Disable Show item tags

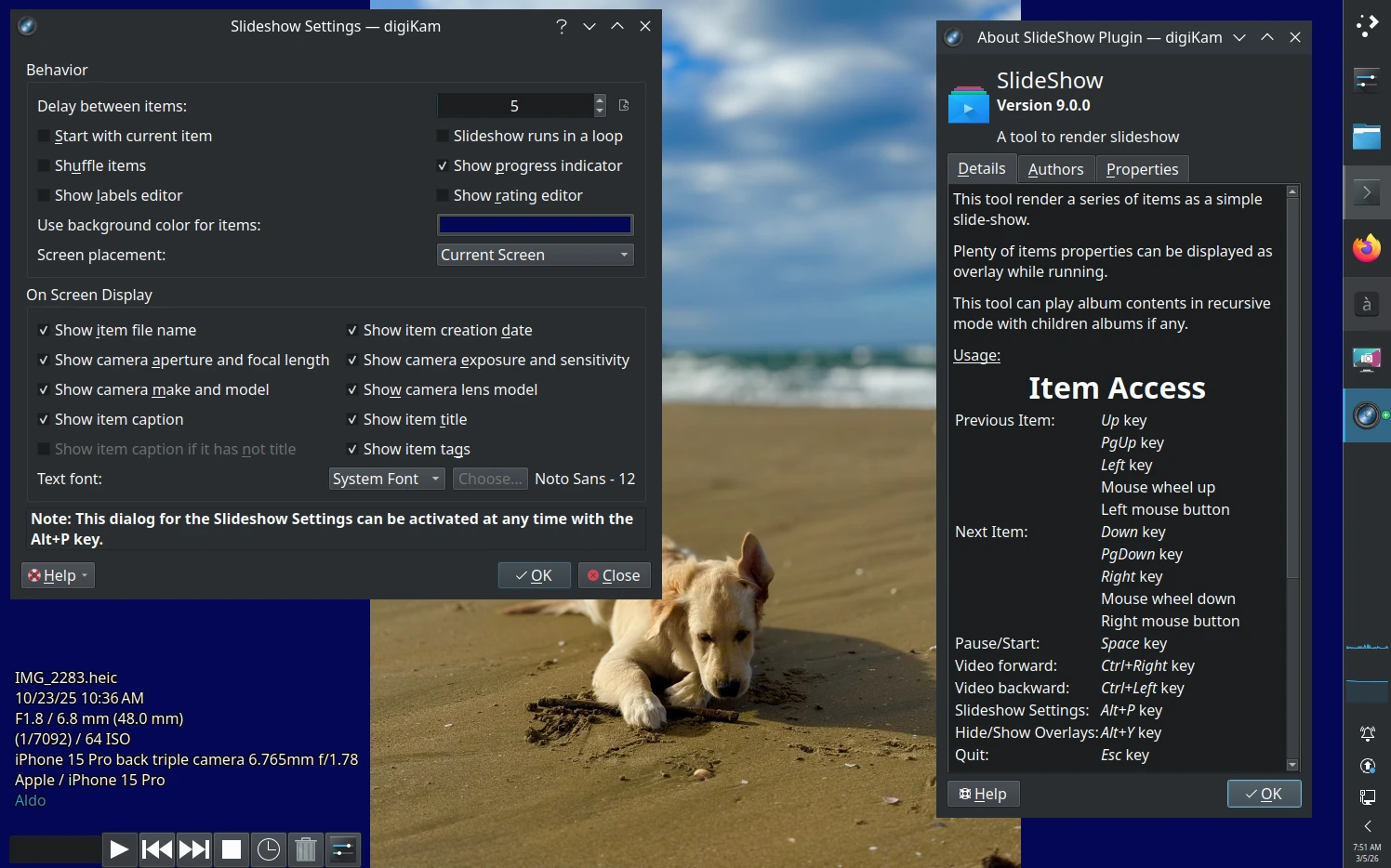[x=352, y=449]
